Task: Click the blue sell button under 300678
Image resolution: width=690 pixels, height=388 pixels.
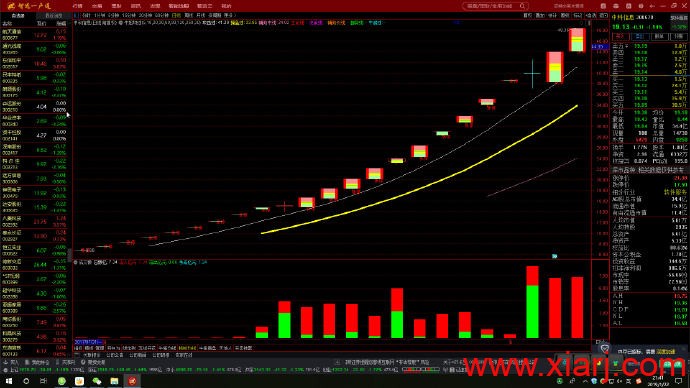Action: click(x=639, y=37)
